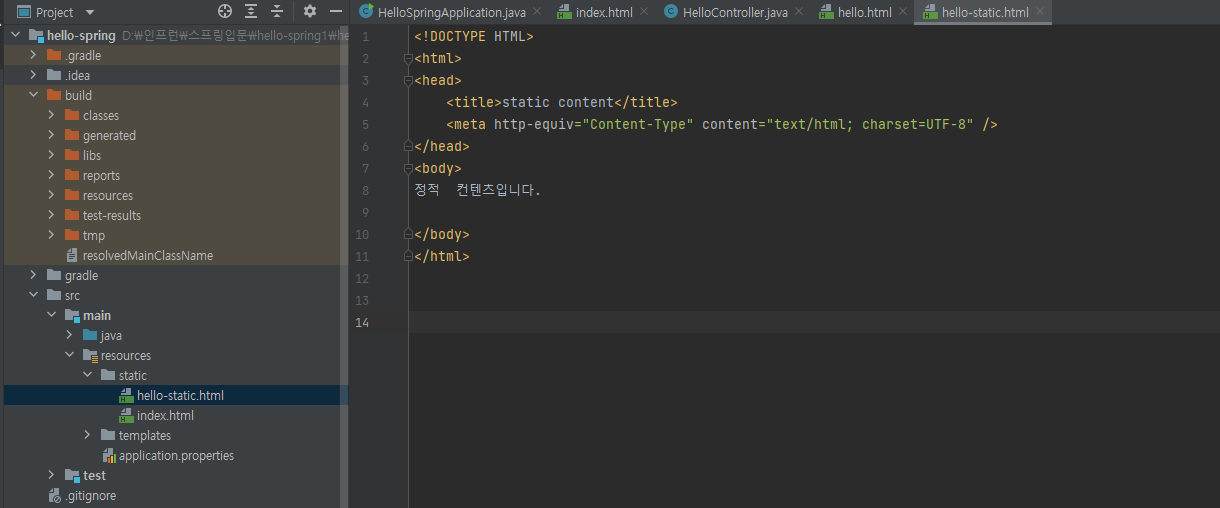Click the Expand All icon in Project toolbar

click(x=251, y=12)
